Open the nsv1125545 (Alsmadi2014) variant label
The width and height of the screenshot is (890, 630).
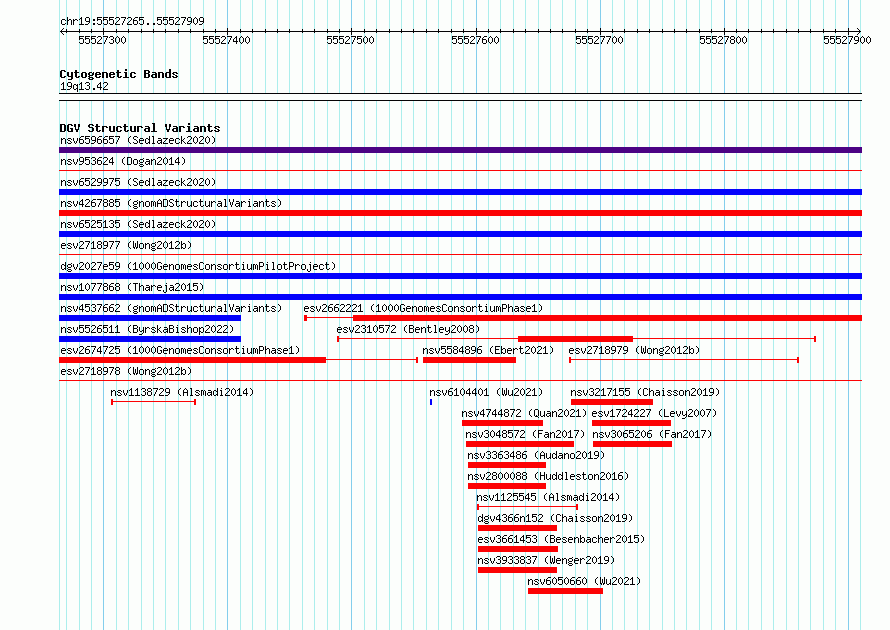tap(548, 497)
